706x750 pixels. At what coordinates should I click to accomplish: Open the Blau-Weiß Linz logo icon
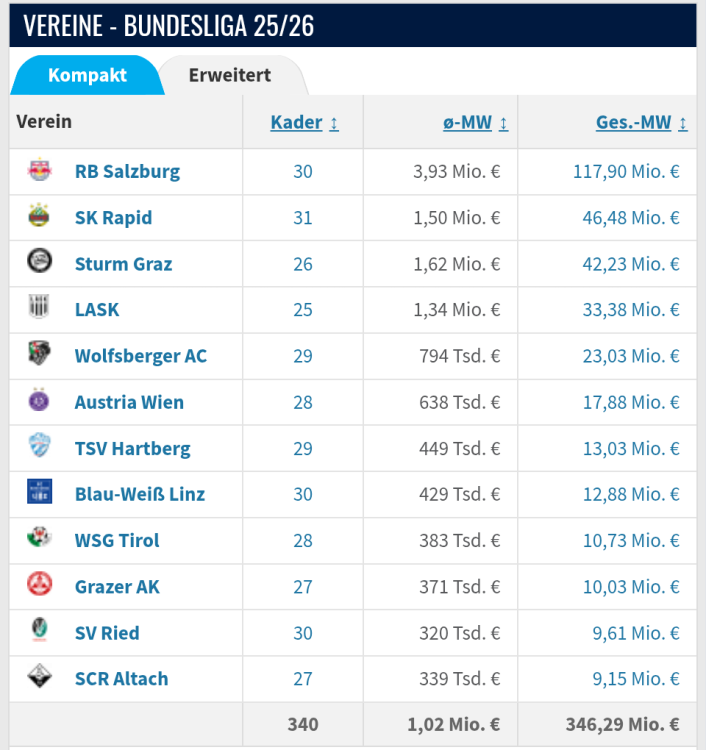coord(39,493)
